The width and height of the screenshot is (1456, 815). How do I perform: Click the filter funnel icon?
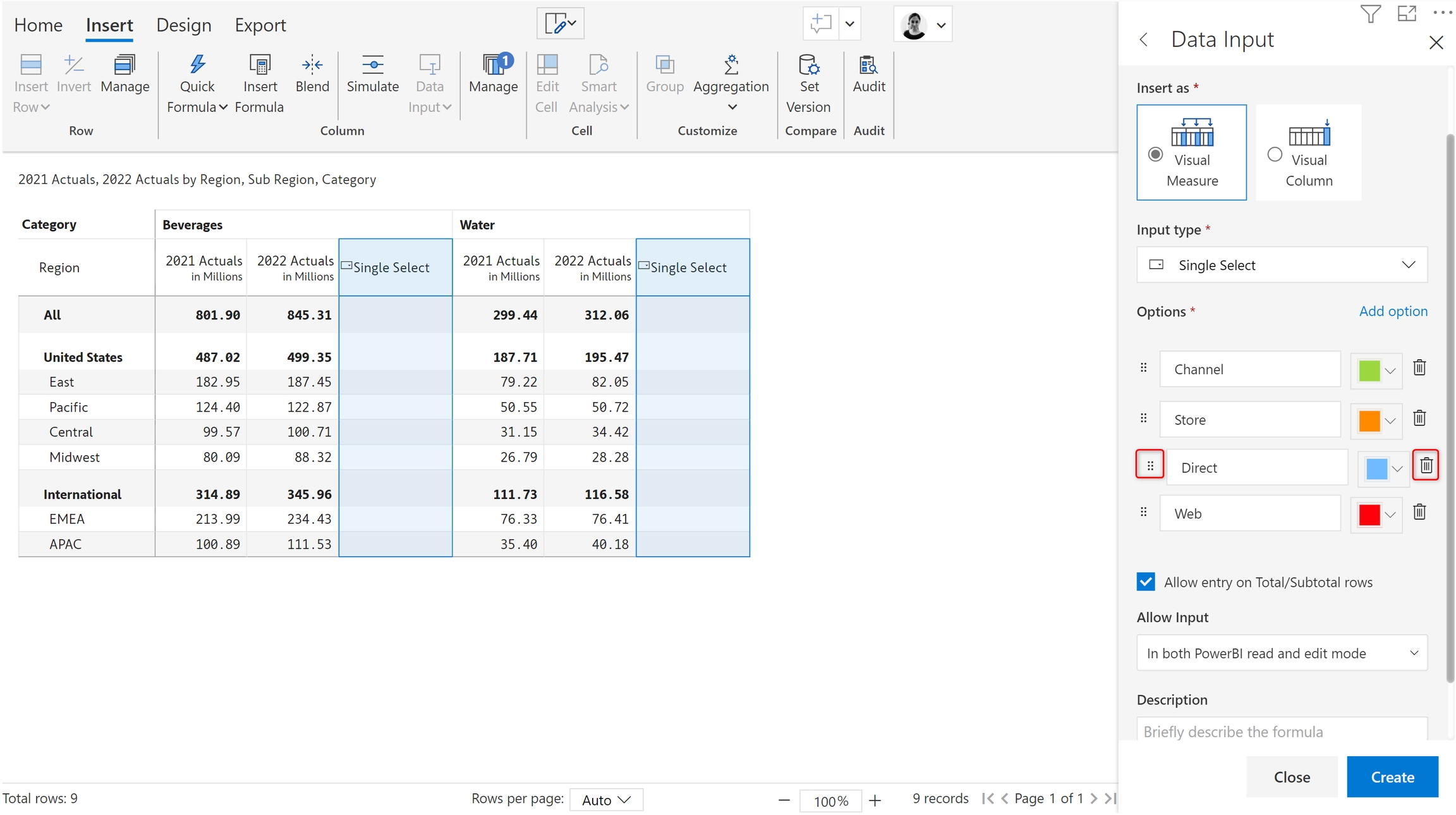[x=1370, y=14]
